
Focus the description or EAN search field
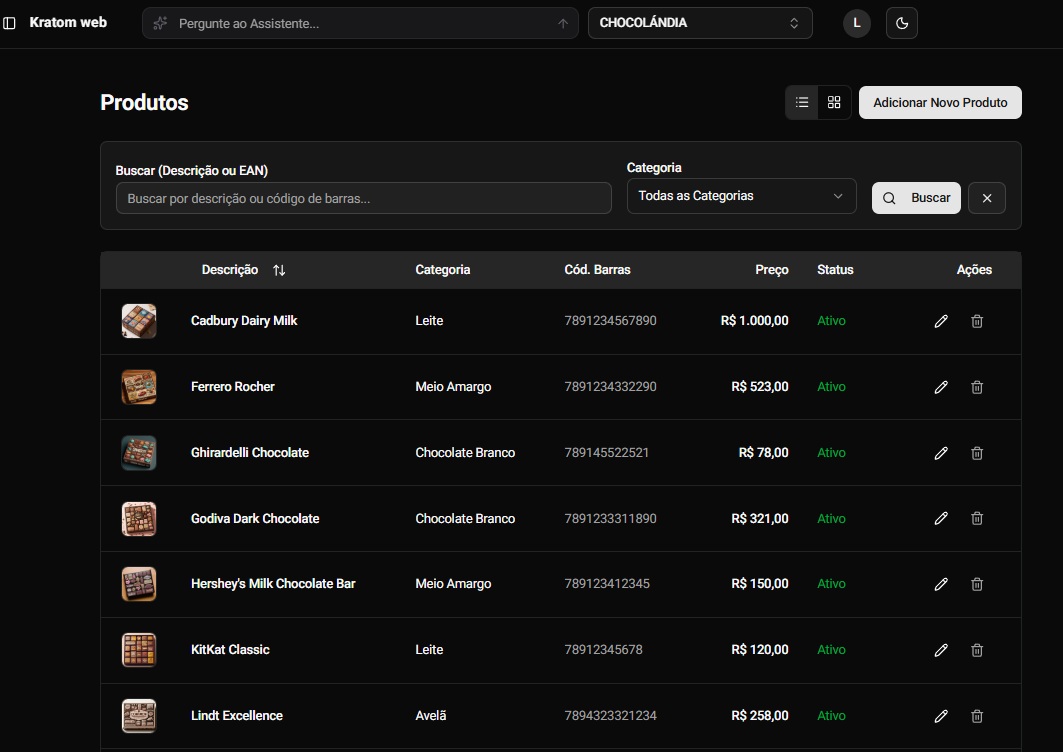point(363,198)
